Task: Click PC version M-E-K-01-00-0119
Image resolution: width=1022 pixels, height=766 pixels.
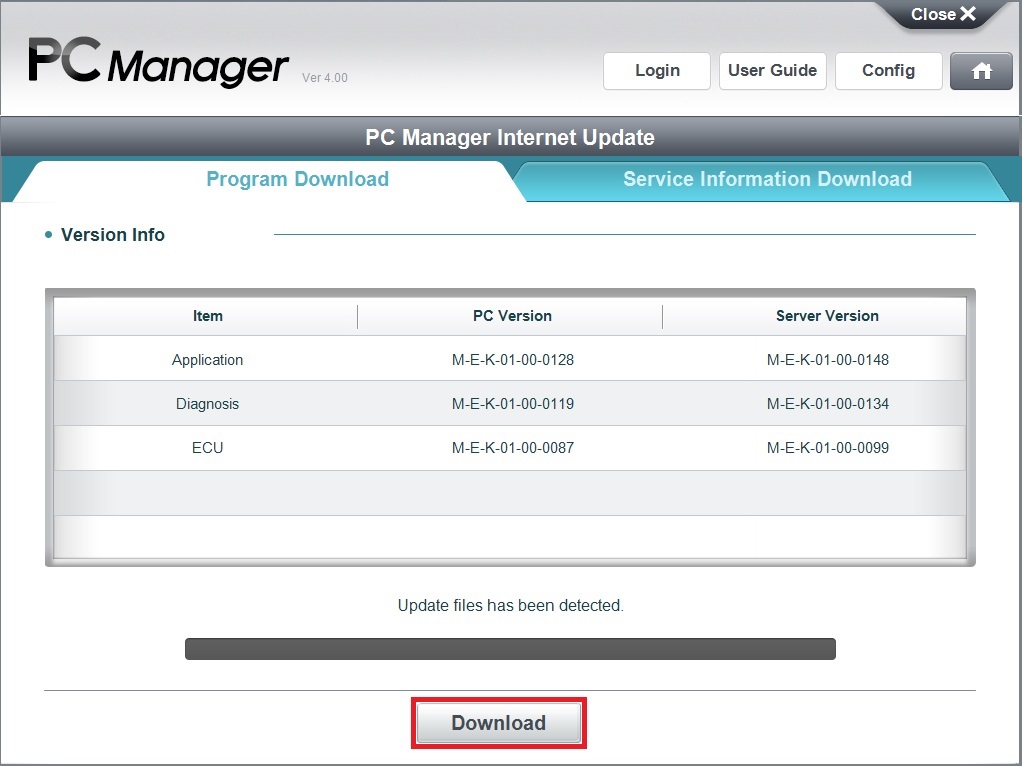Action: (x=513, y=404)
